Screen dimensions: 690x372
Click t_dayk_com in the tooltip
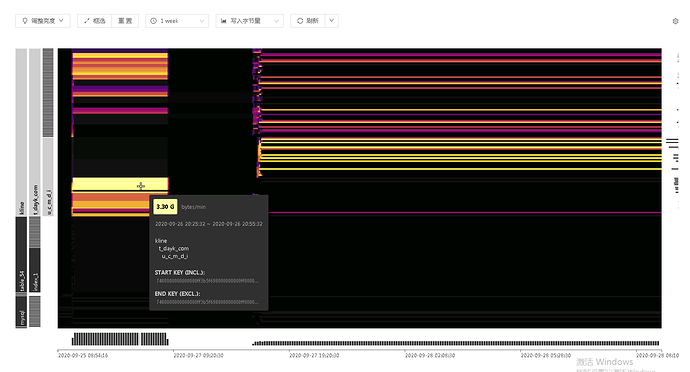[x=173, y=248]
